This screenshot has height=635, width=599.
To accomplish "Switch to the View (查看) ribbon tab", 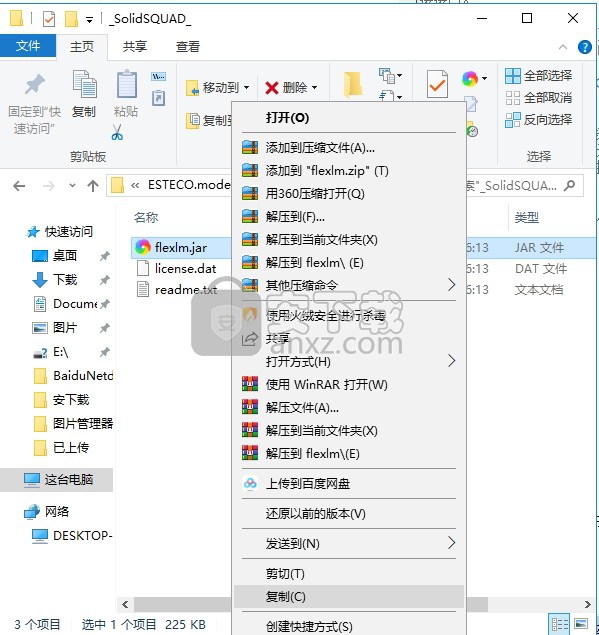I will [188, 47].
